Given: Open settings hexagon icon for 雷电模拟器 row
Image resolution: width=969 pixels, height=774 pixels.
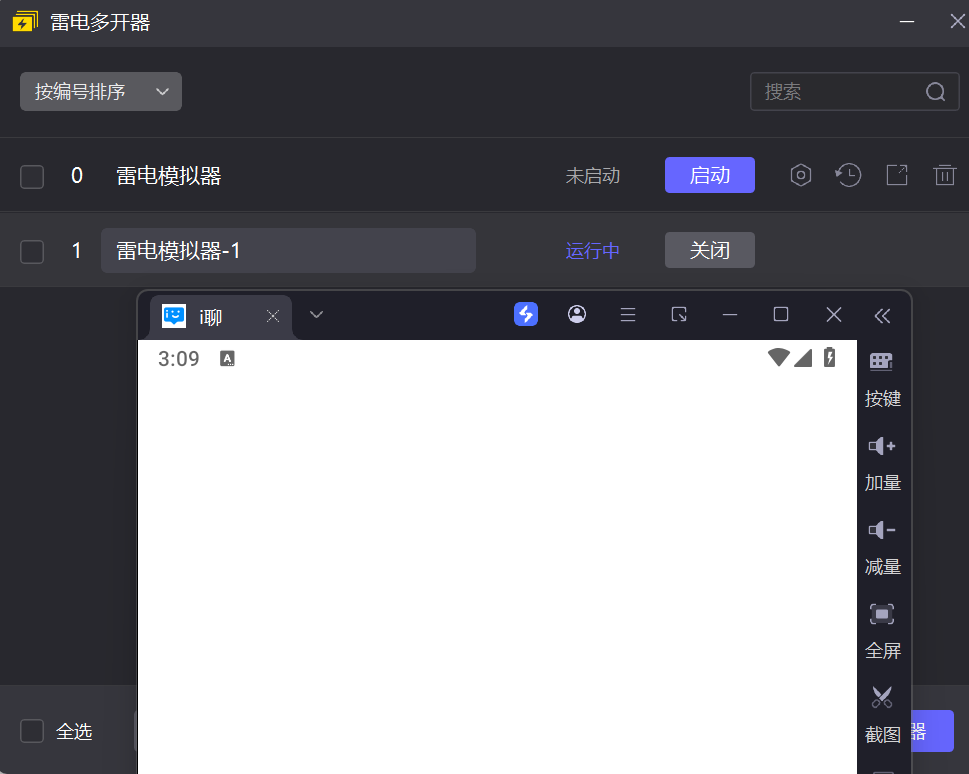Looking at the screenshot, I should [x=800, y=175].
